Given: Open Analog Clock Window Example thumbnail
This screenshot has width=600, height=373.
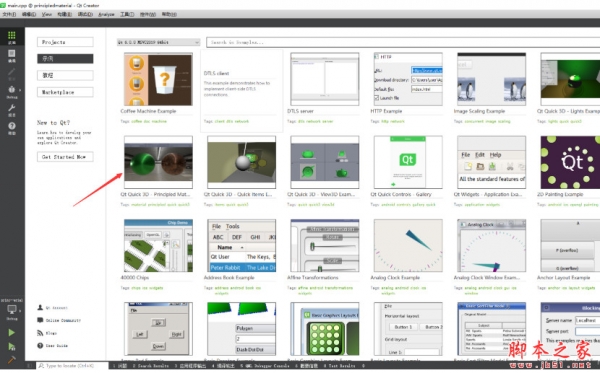Looking at the screenshot, I should pyautogui.click(x=492, y=246).
